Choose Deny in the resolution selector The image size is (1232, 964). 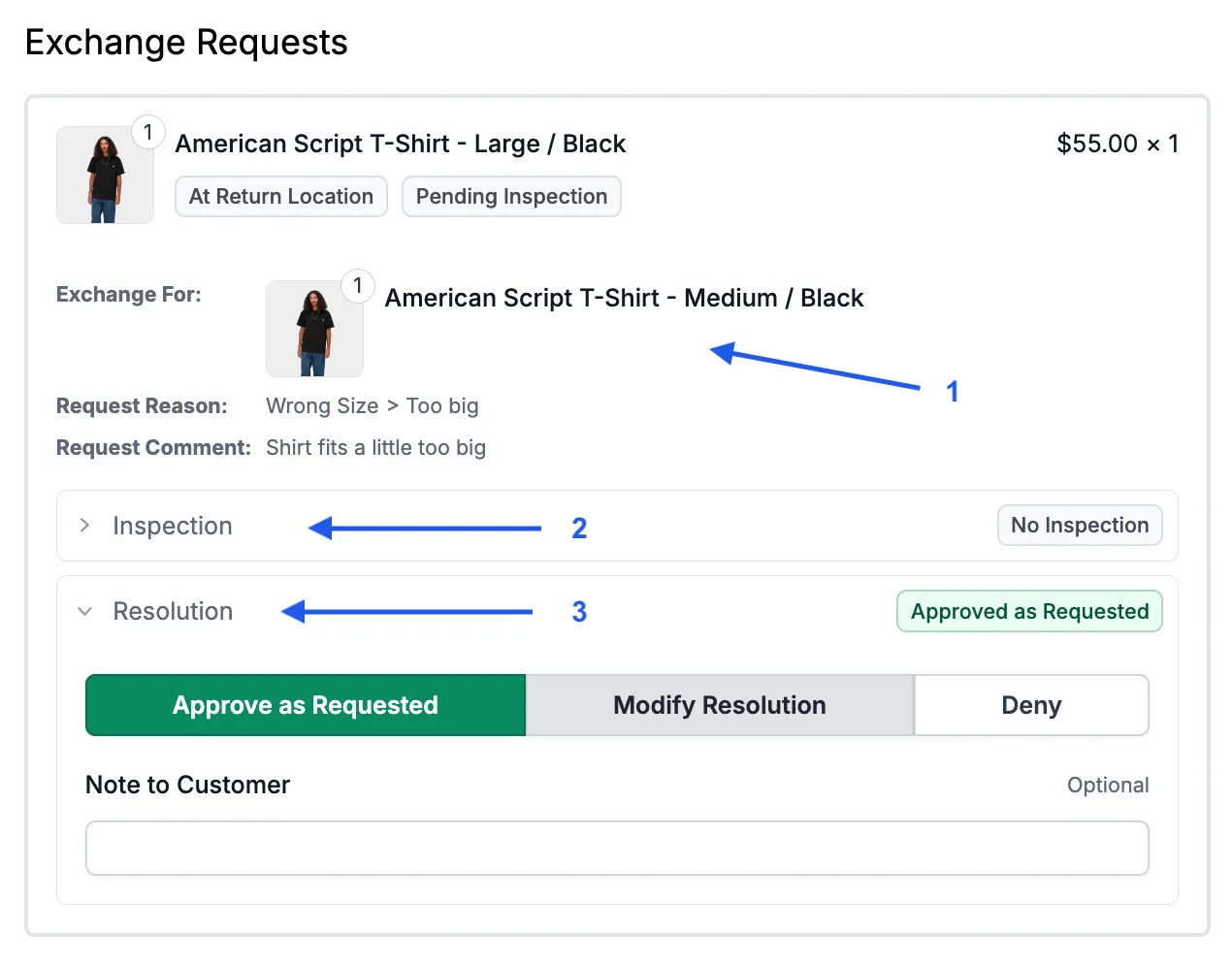(x=1031, y=705)
